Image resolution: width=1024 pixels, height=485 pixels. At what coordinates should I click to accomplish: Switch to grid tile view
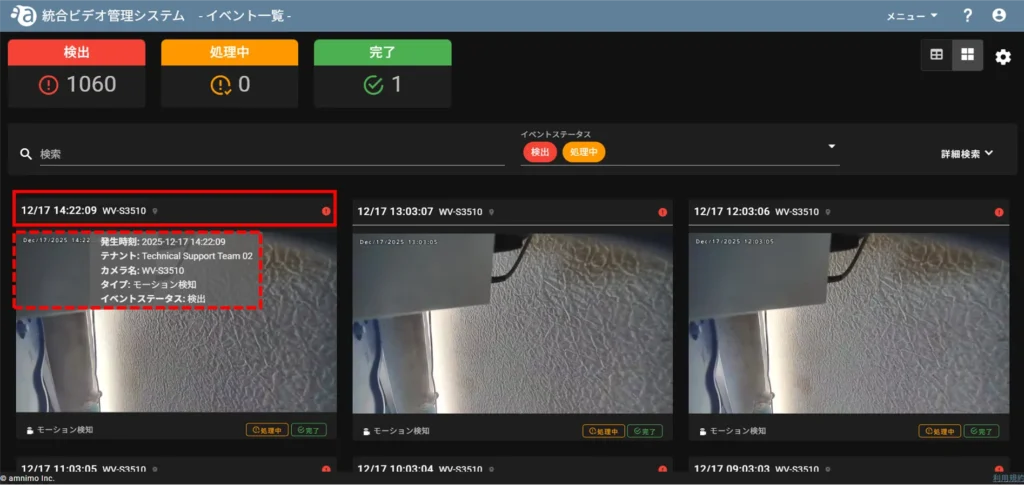pyautogui.click(x=967, y=55)
